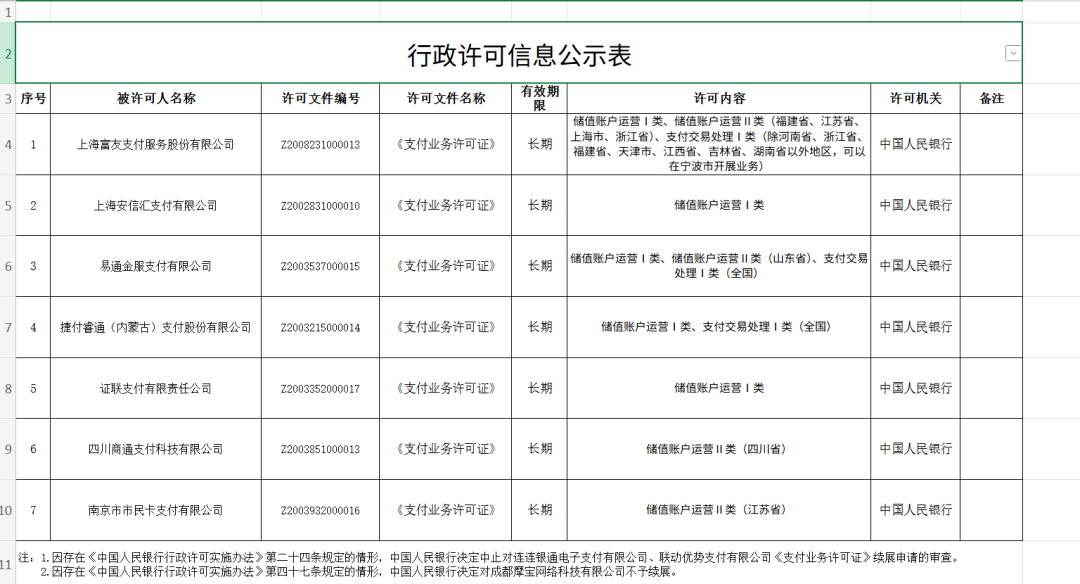Select license number Z2003352000017
1080x584 pixels.
coord(320,388)
